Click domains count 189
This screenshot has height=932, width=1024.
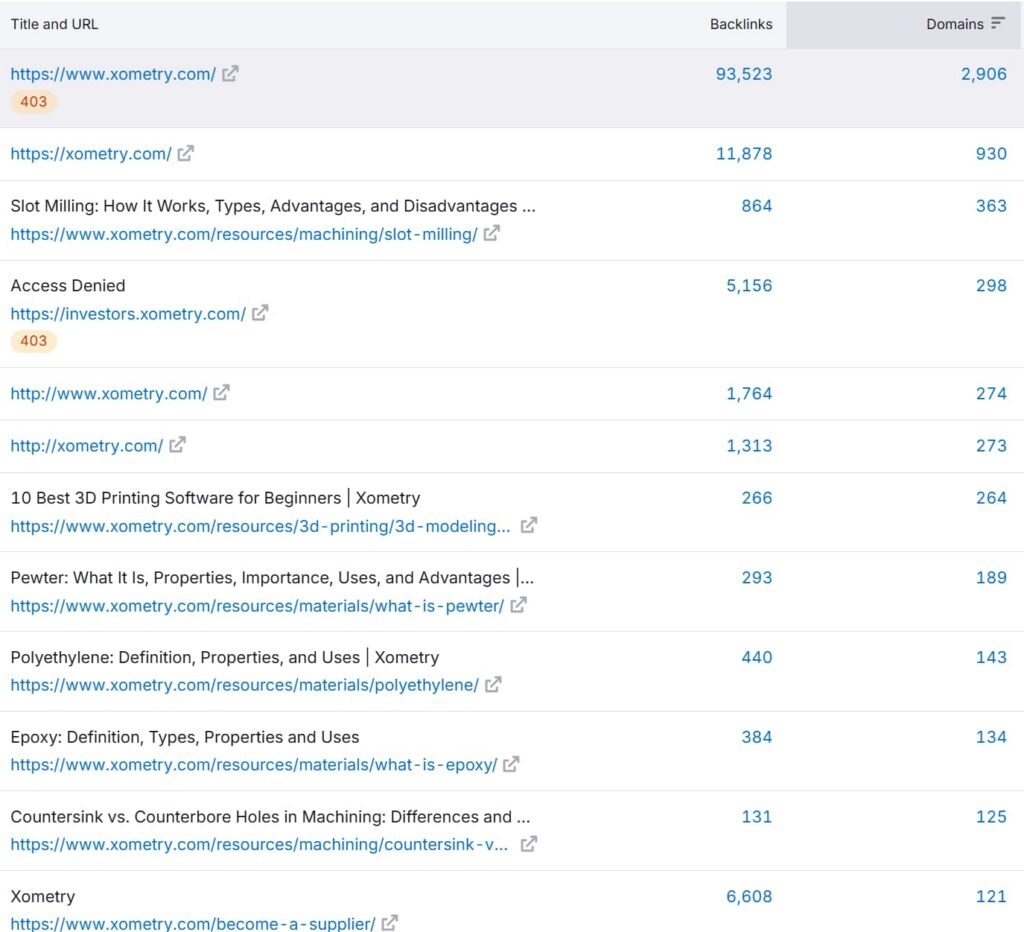click(991, 577)
